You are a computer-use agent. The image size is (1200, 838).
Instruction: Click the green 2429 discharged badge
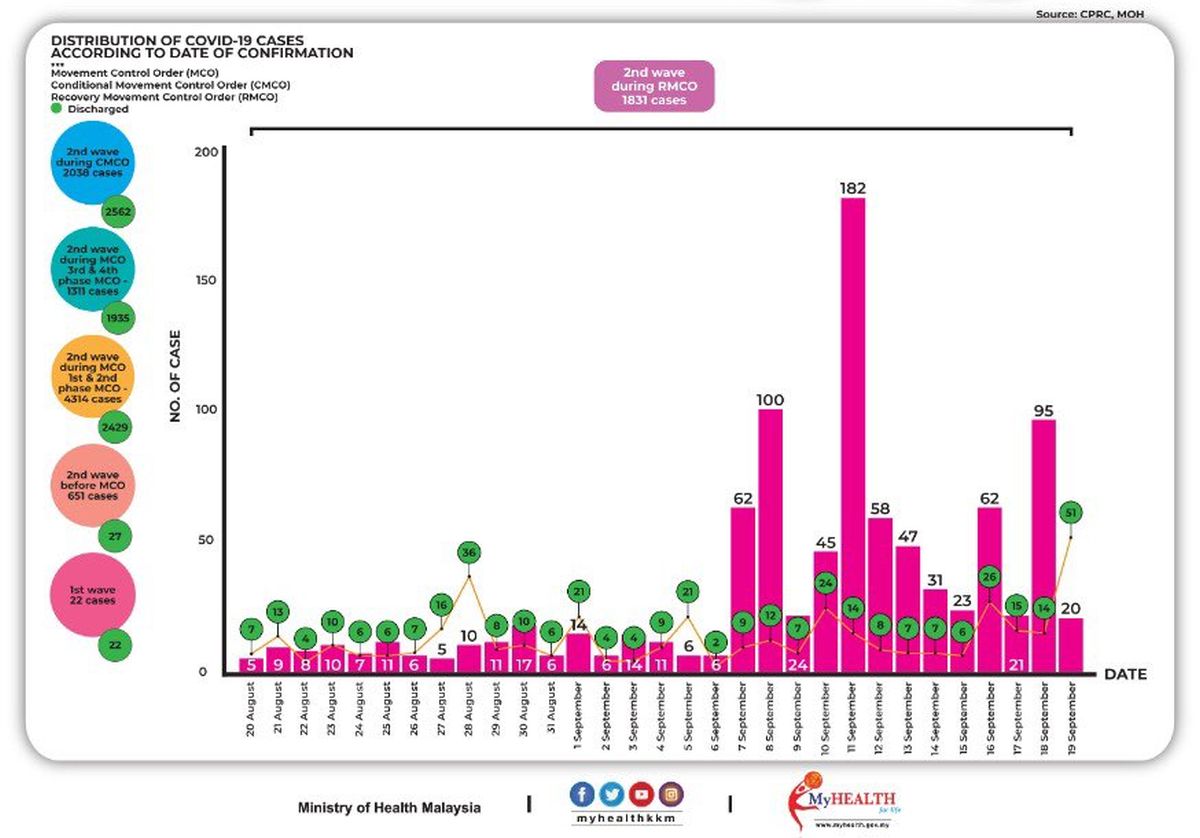point(116,427)
